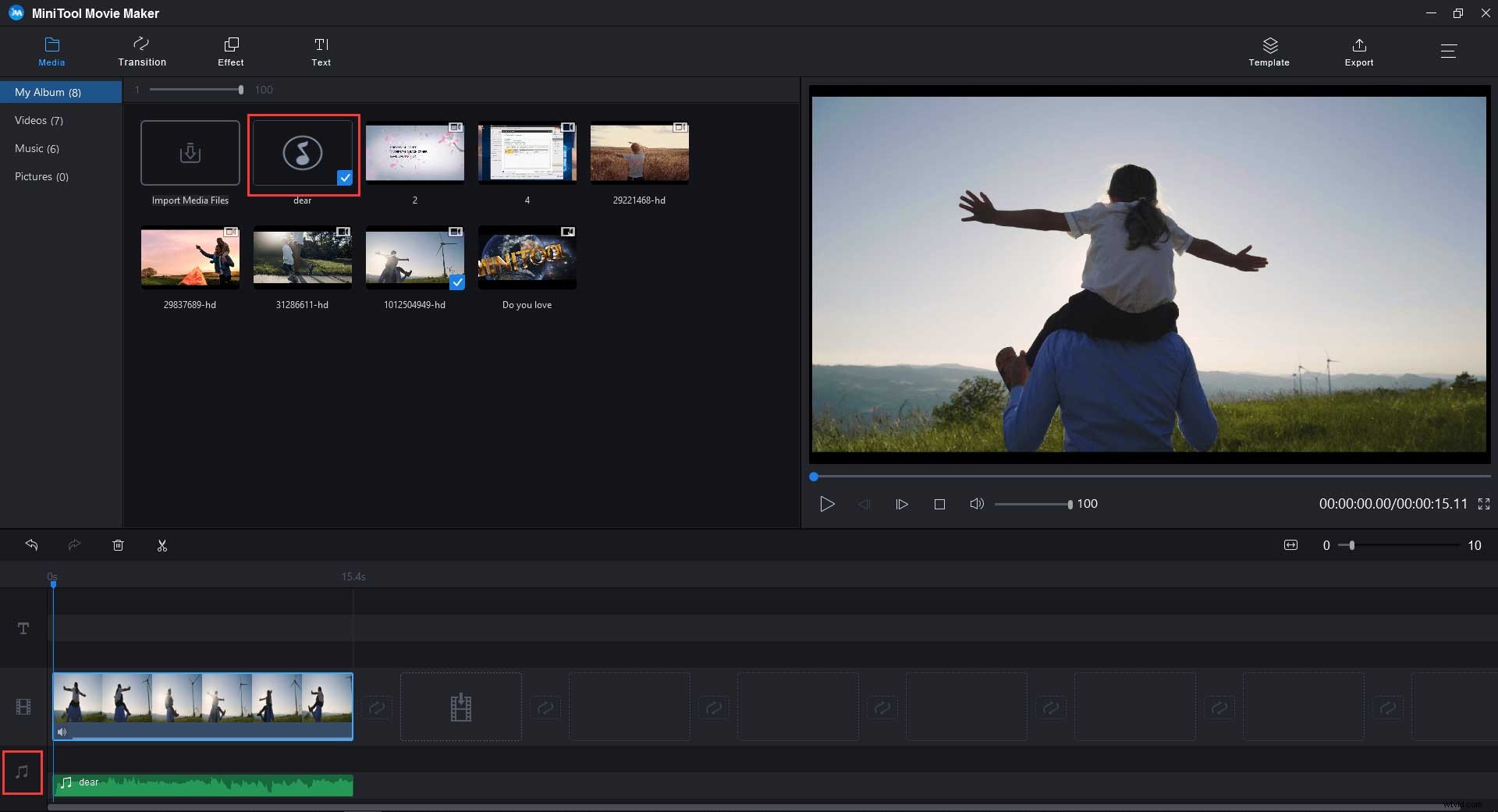
Task: Switch to the Effect tab
Action: tap(230, 51)
